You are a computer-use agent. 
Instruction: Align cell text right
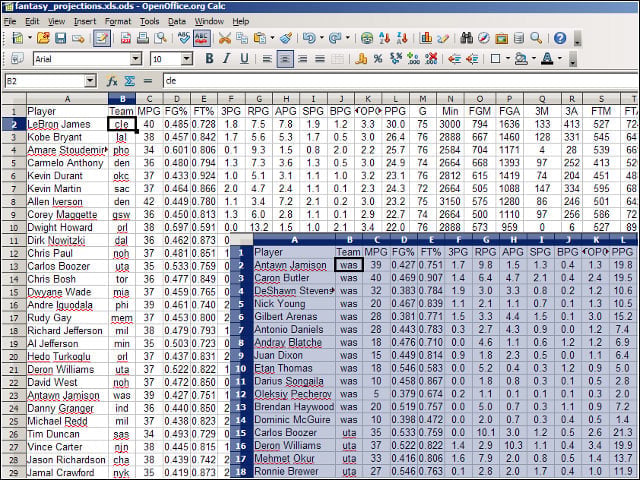click(x=302, y=59)
